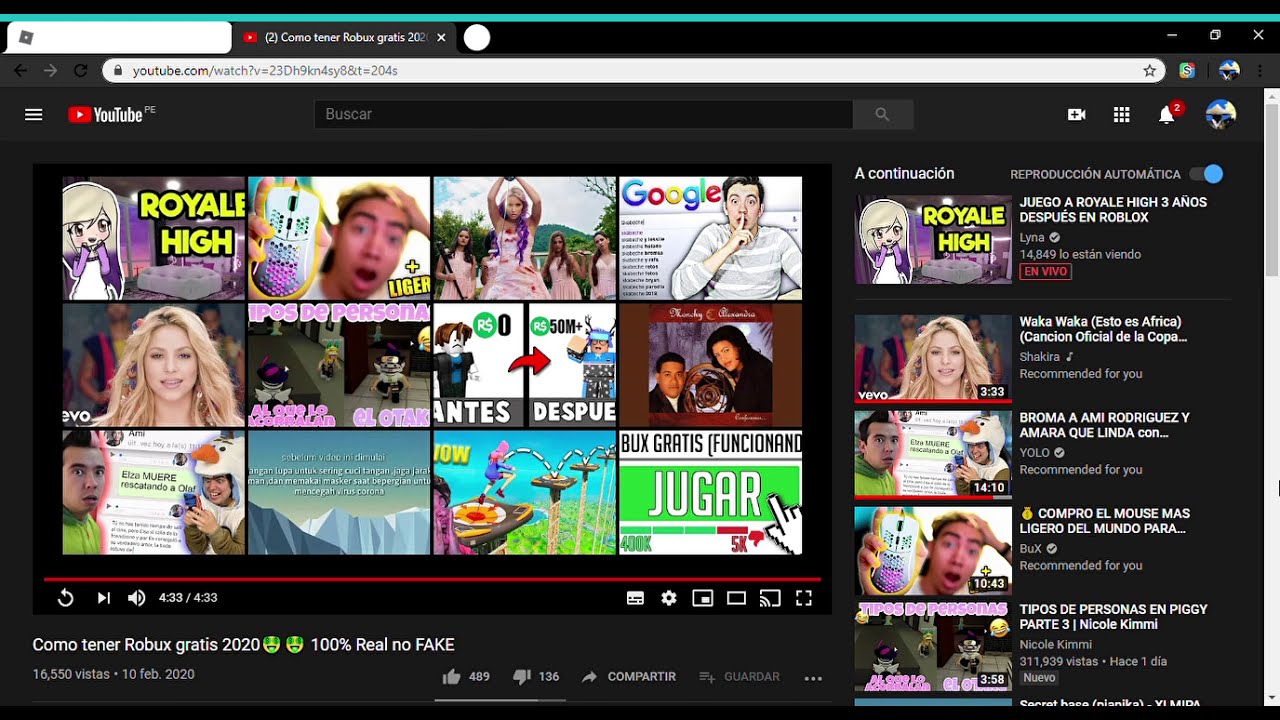Click the browser forward arrow

coord(51,71)
